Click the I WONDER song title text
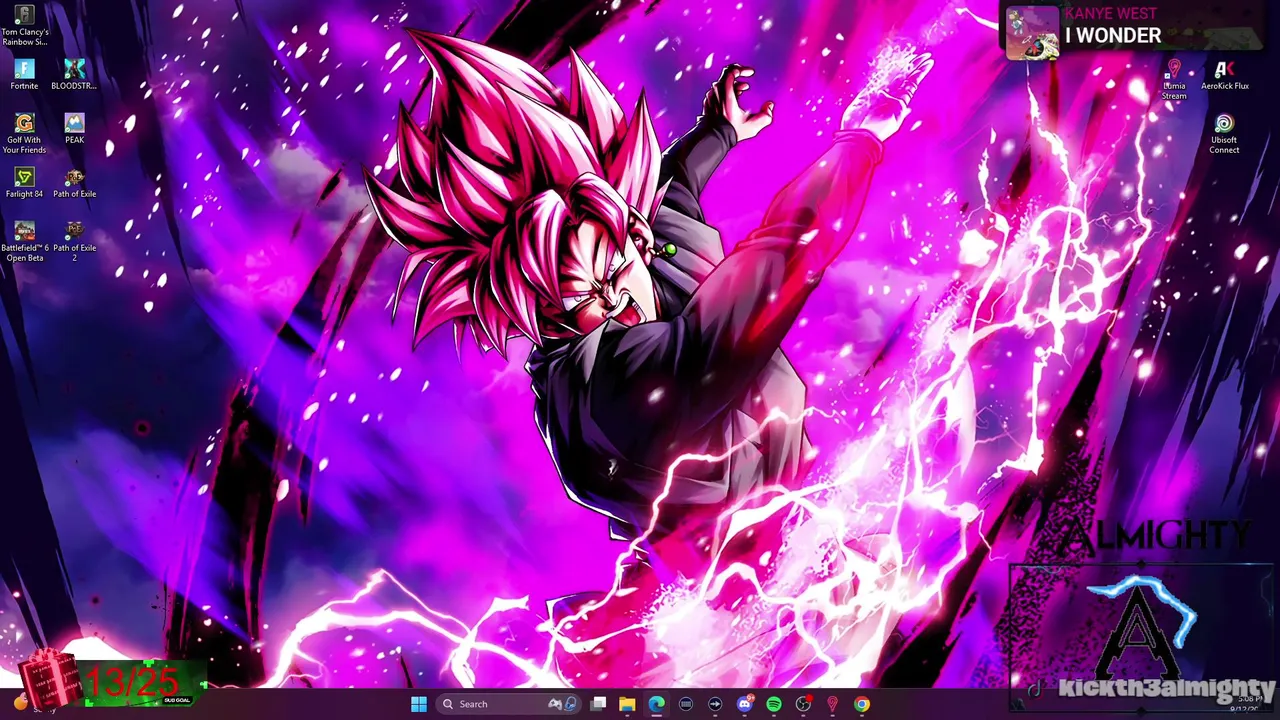This screenshot has height=720, width=1280. (1113, 36)
